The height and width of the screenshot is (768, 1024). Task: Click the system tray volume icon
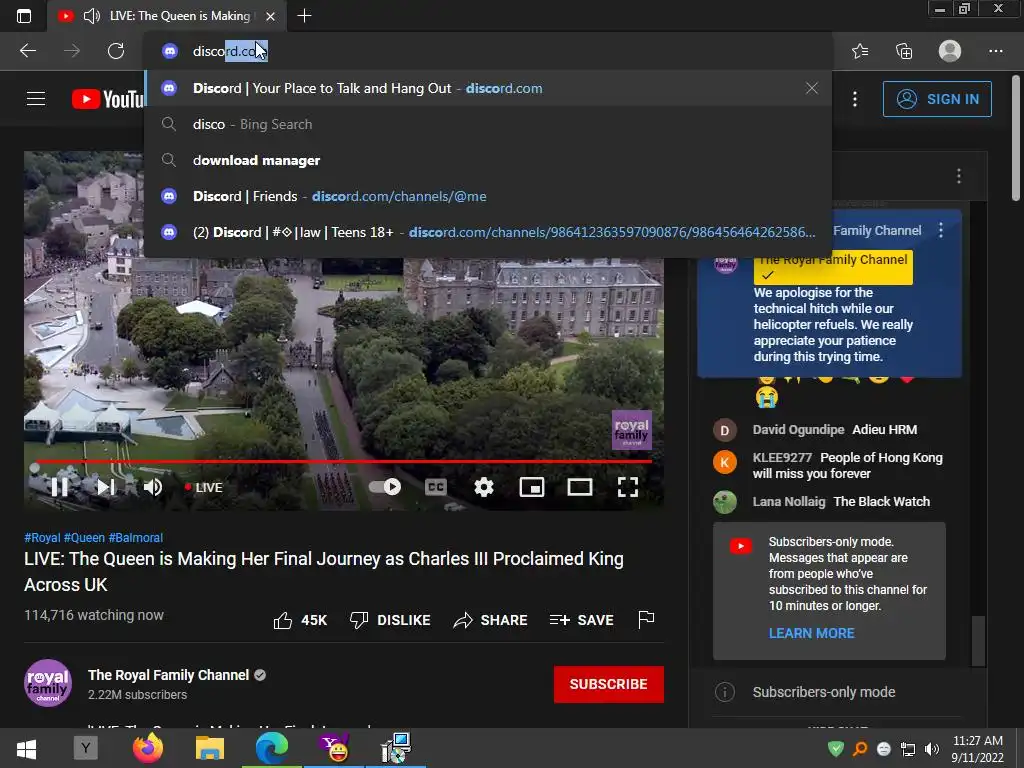click(932, 749)
